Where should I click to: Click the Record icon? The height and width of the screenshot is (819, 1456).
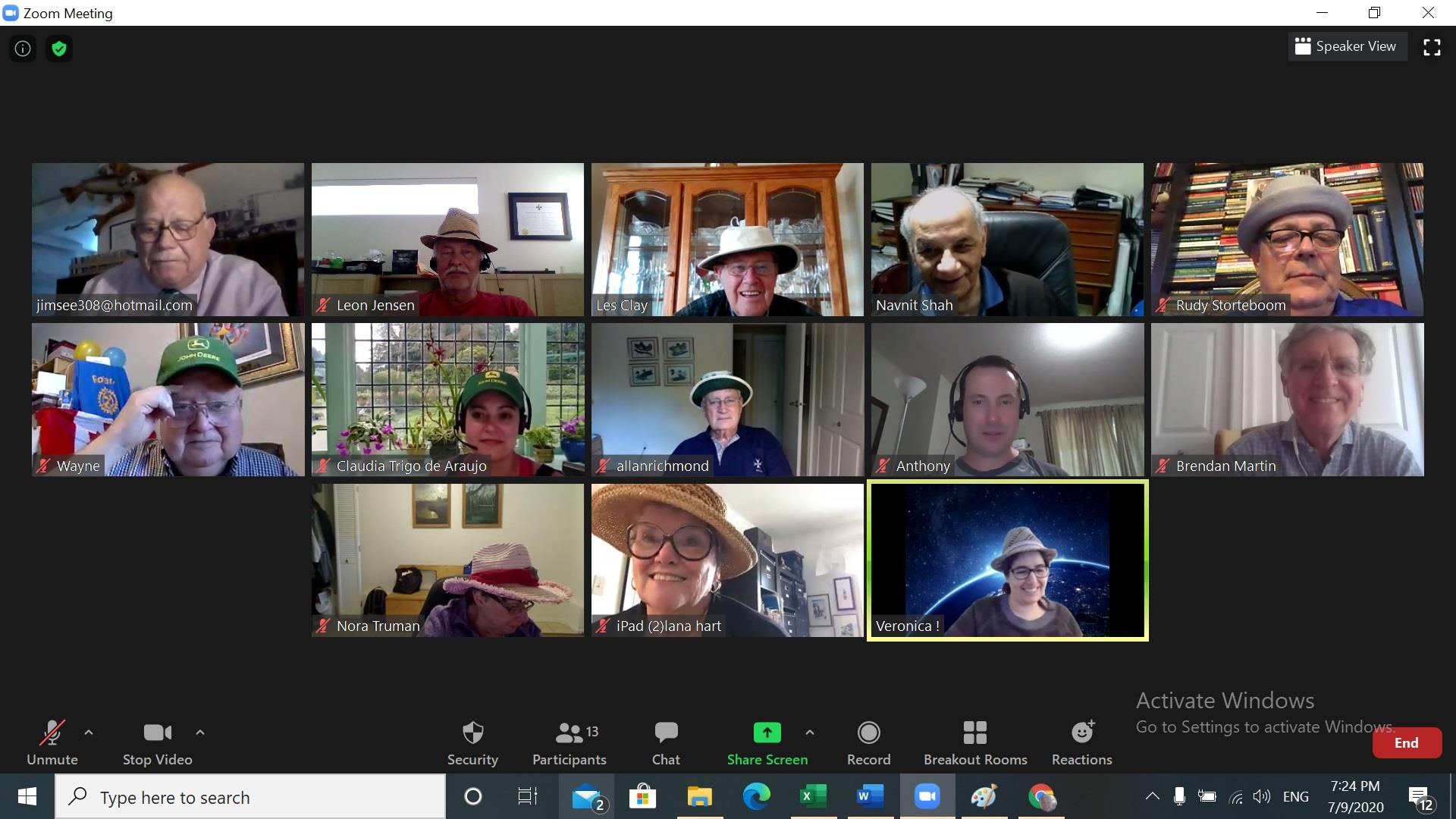tap(868, 733)
